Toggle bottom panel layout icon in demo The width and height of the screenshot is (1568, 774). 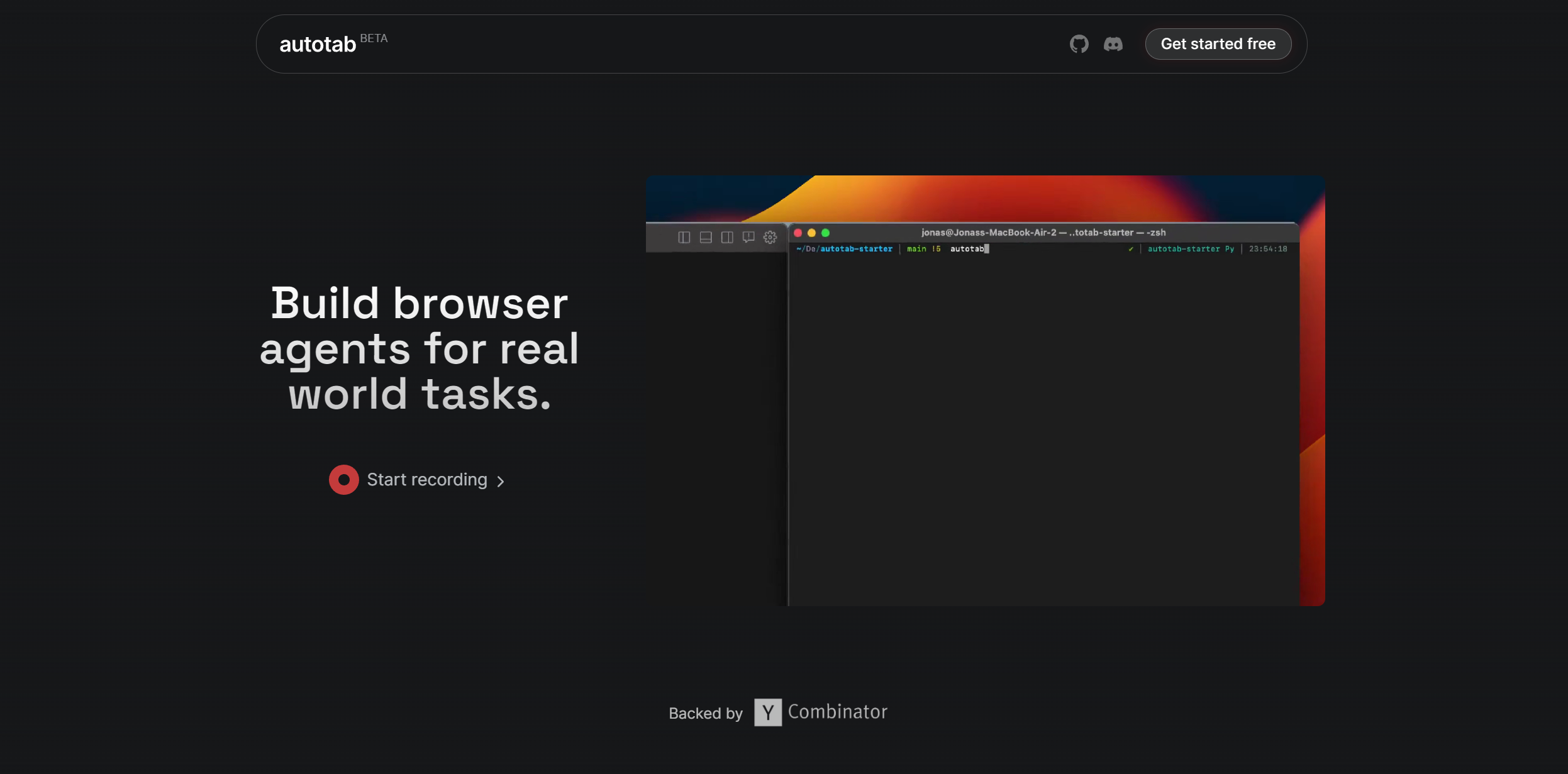(705, 238)
